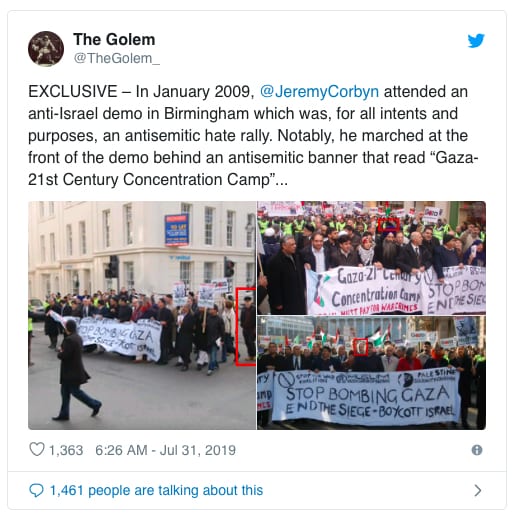Like the tweet with the heart icon
The image size is (514, 516).
coord(37,449)
